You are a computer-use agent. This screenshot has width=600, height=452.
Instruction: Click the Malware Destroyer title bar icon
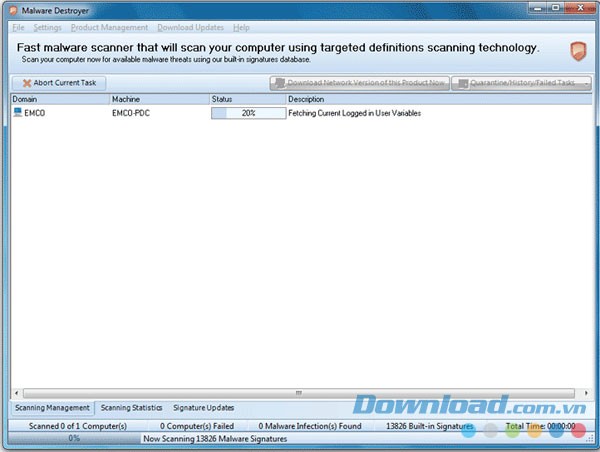(13, 11)
